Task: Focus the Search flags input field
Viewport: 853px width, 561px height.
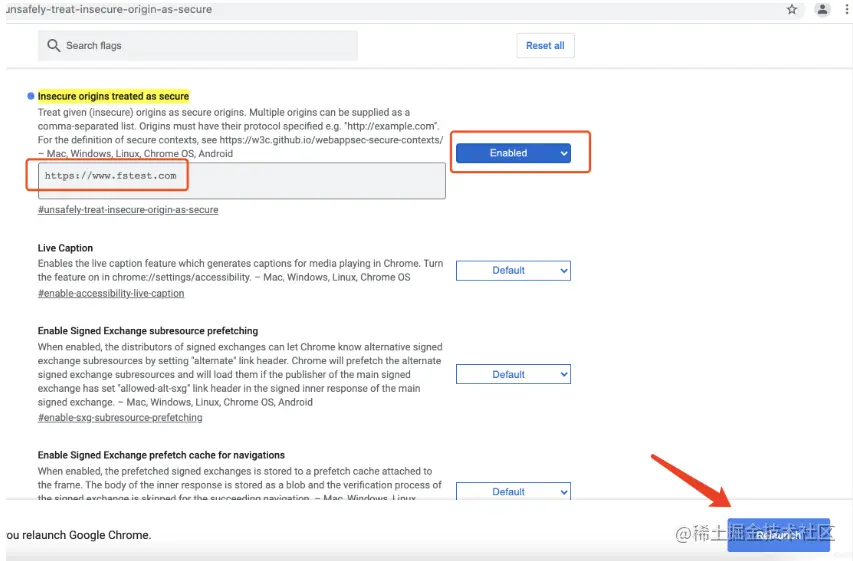Action: tap(197, 45)
